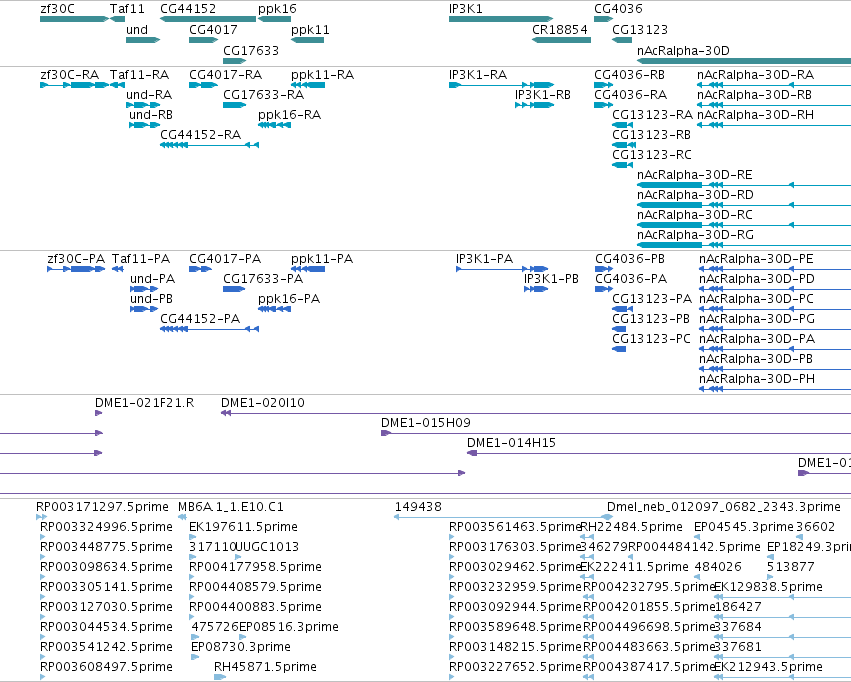The width and height of the screenshot is (851, 682).
Task: Select feature 149438
Action: coord(504,517)
